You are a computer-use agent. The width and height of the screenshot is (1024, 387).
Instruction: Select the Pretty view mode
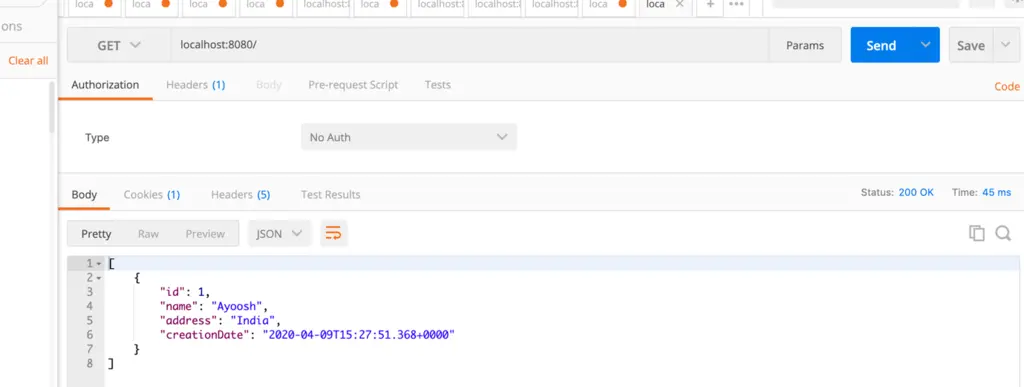tap(96, 234)
